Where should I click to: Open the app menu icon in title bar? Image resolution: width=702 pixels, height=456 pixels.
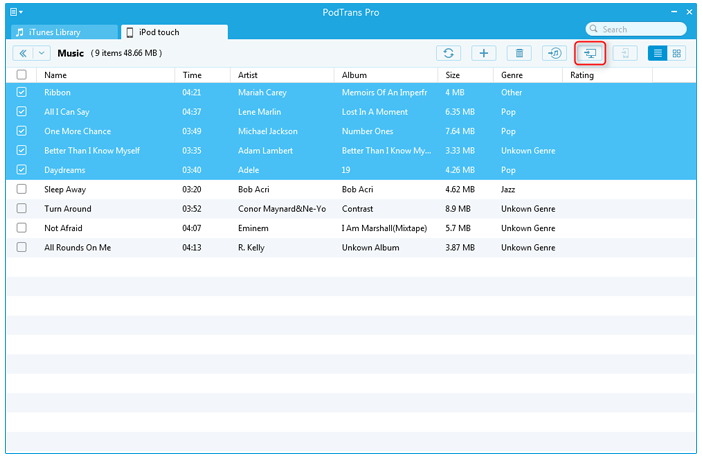16,12
